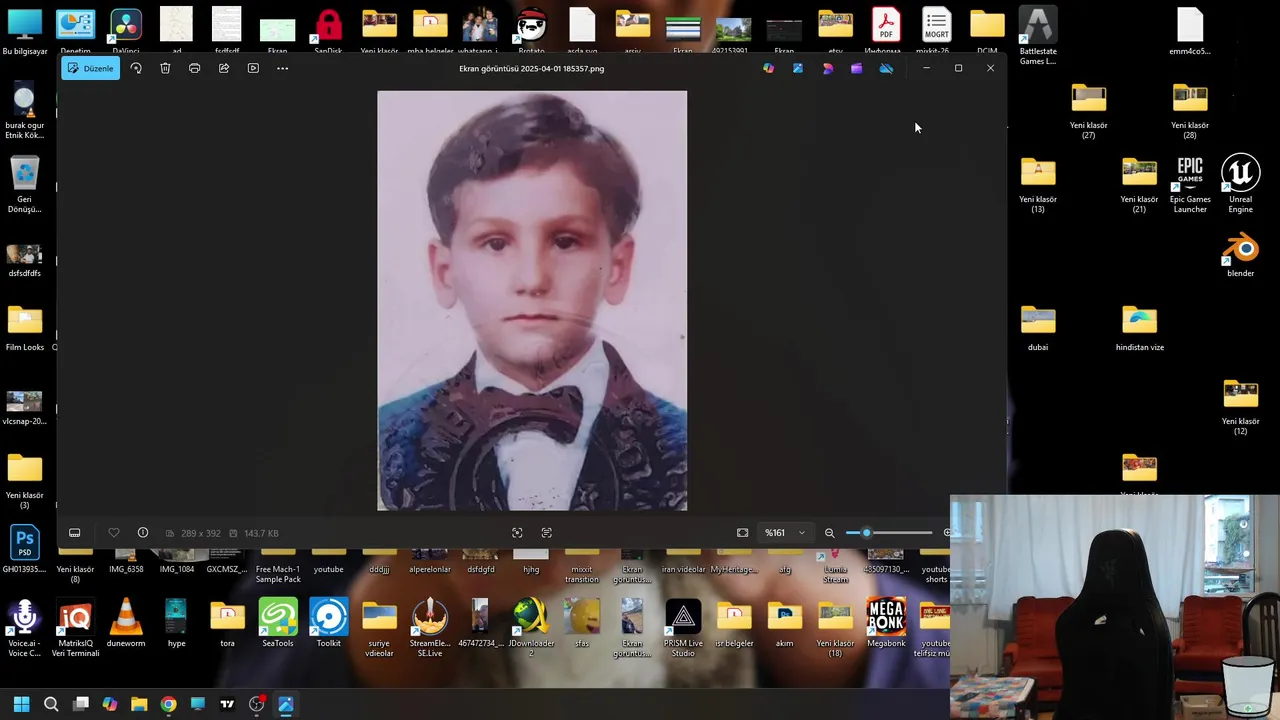Select the emm4co5 file on desktop

click(x=1190, y=31)
